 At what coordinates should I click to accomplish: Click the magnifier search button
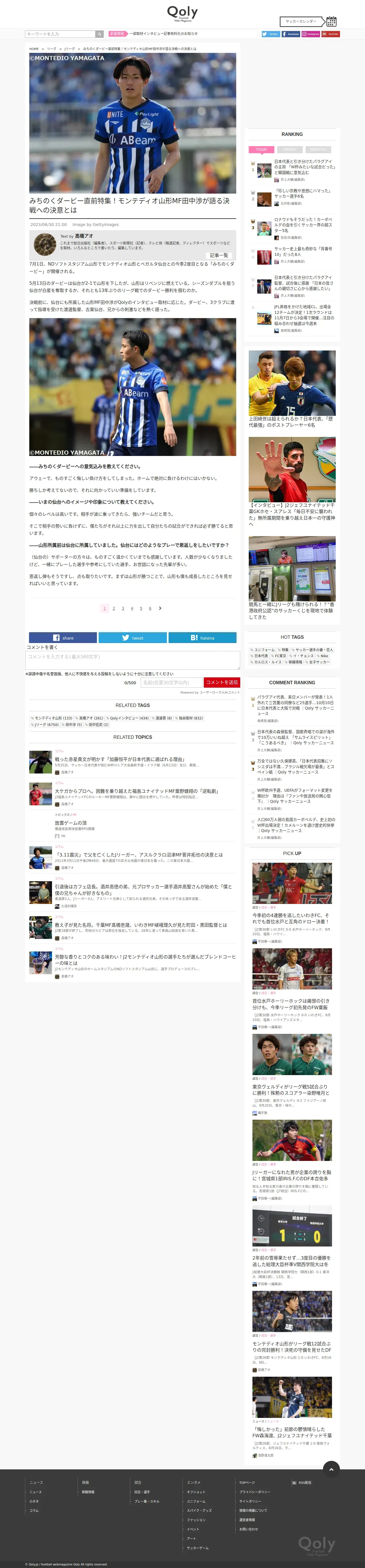point(99,34)
